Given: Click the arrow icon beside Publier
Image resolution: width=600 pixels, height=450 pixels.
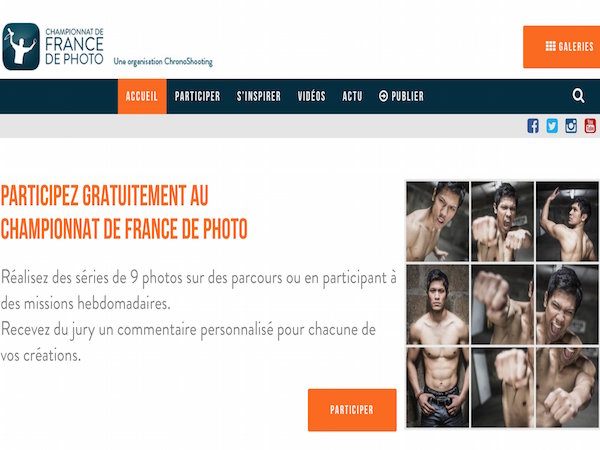Looking at the screenshot, I should [x=383, y=96].
